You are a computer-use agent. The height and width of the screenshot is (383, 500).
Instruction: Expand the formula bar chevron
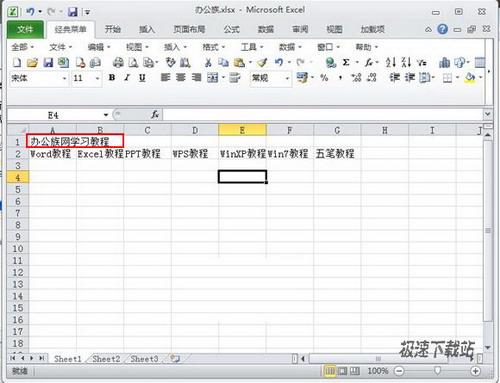tap(487, 114)
